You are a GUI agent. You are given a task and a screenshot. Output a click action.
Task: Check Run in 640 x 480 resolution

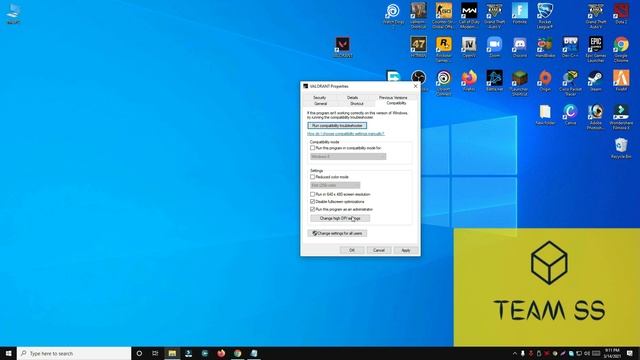(313, 194)
